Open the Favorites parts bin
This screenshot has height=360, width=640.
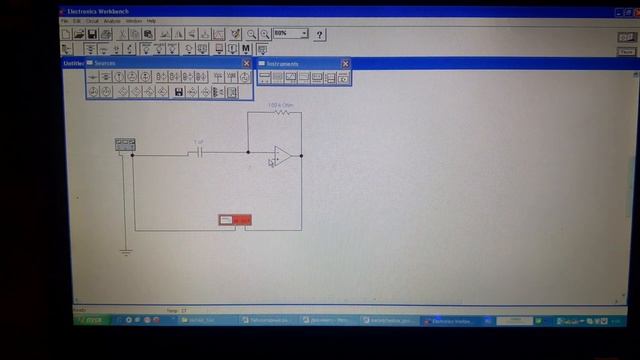click(67, 49)
